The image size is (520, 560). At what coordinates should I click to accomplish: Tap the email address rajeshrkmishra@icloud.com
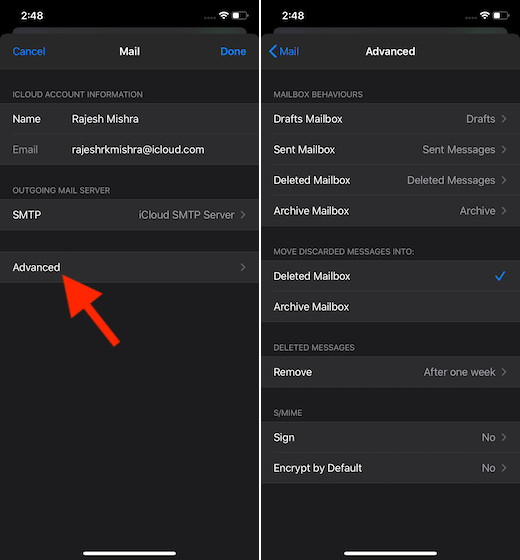click(138, 150)
